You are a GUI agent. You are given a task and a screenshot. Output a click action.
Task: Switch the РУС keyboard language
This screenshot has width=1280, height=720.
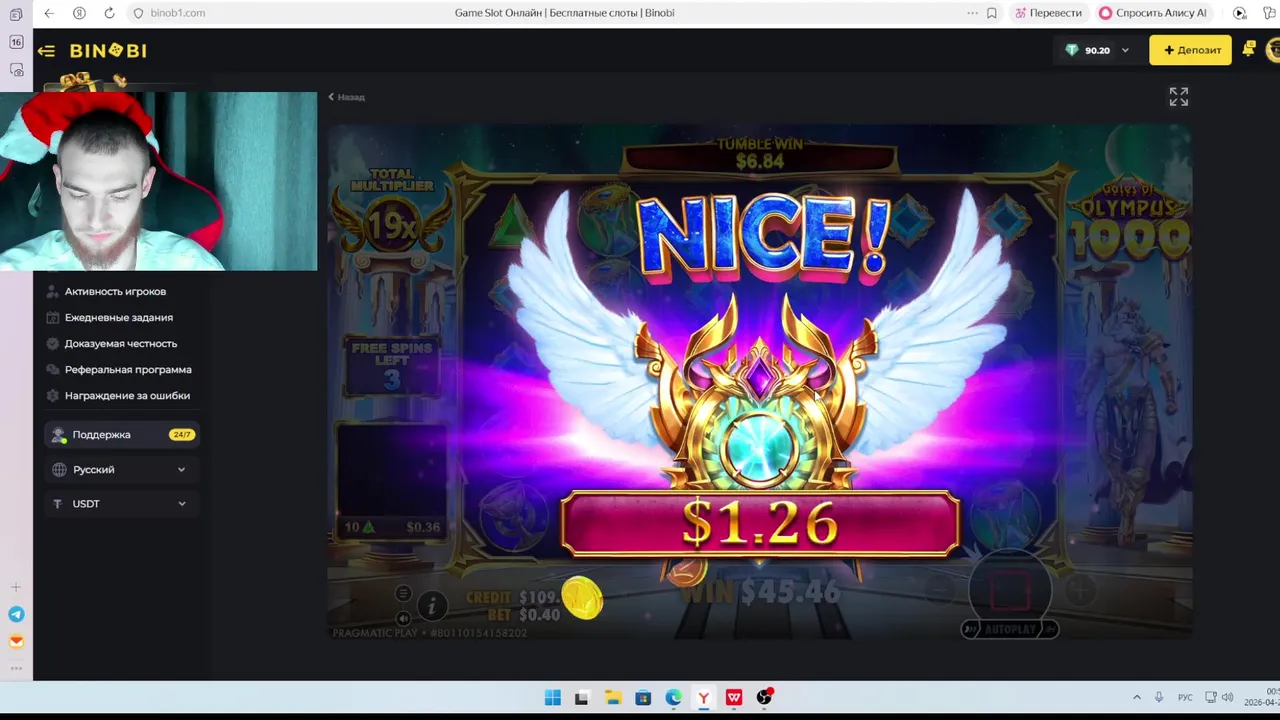(x=1185, y=697)
